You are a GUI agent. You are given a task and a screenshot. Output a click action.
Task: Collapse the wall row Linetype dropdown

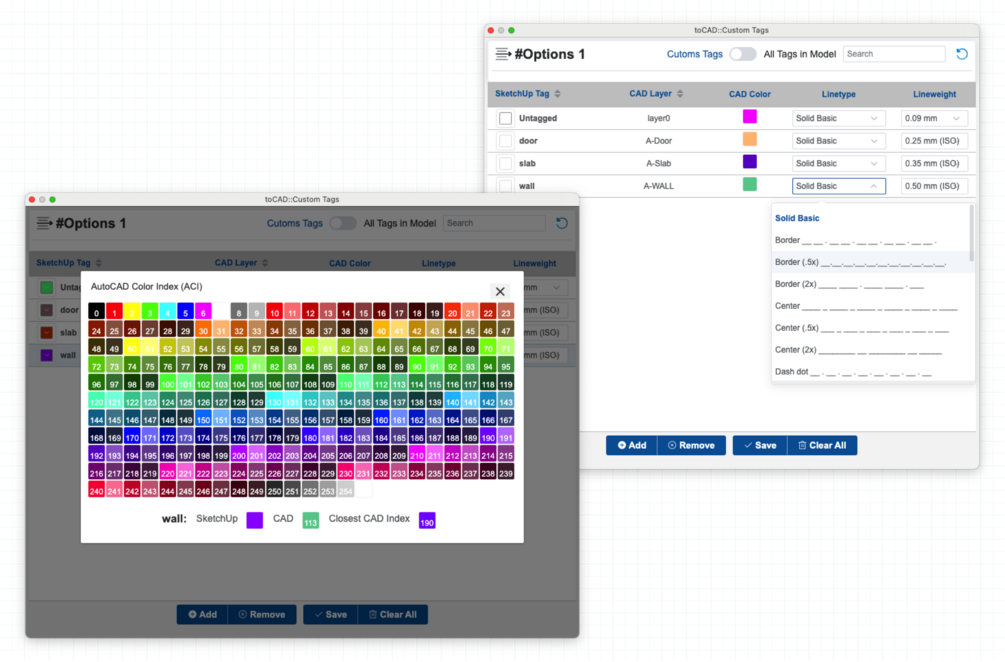click(838, 186)
